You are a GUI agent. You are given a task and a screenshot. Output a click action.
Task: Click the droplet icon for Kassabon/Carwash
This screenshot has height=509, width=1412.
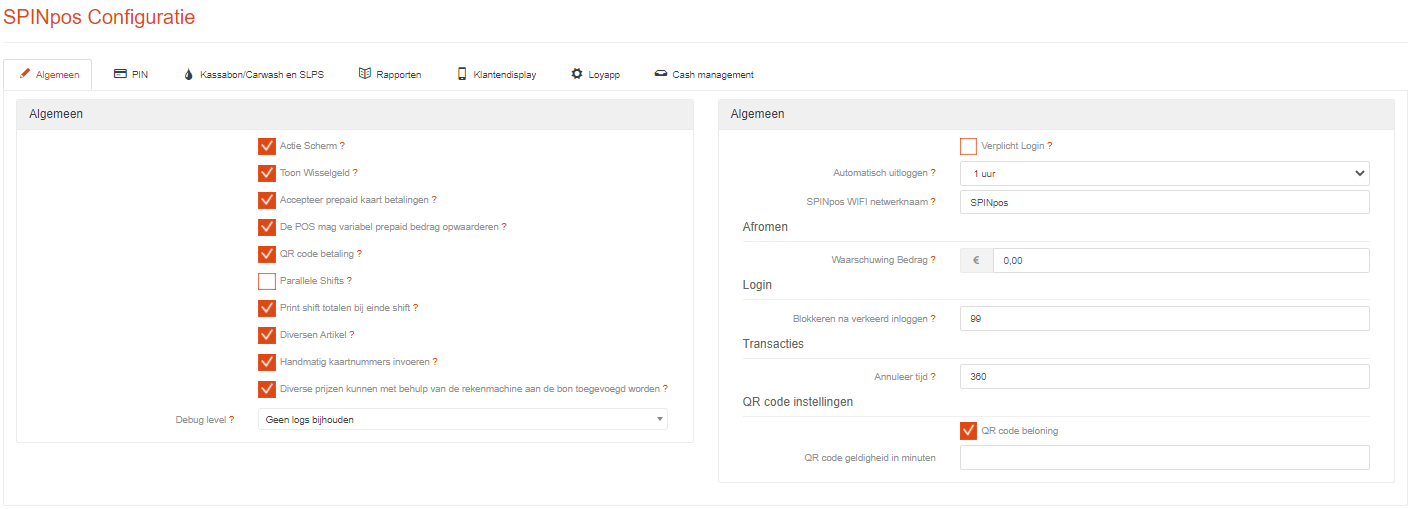(189, 74)
